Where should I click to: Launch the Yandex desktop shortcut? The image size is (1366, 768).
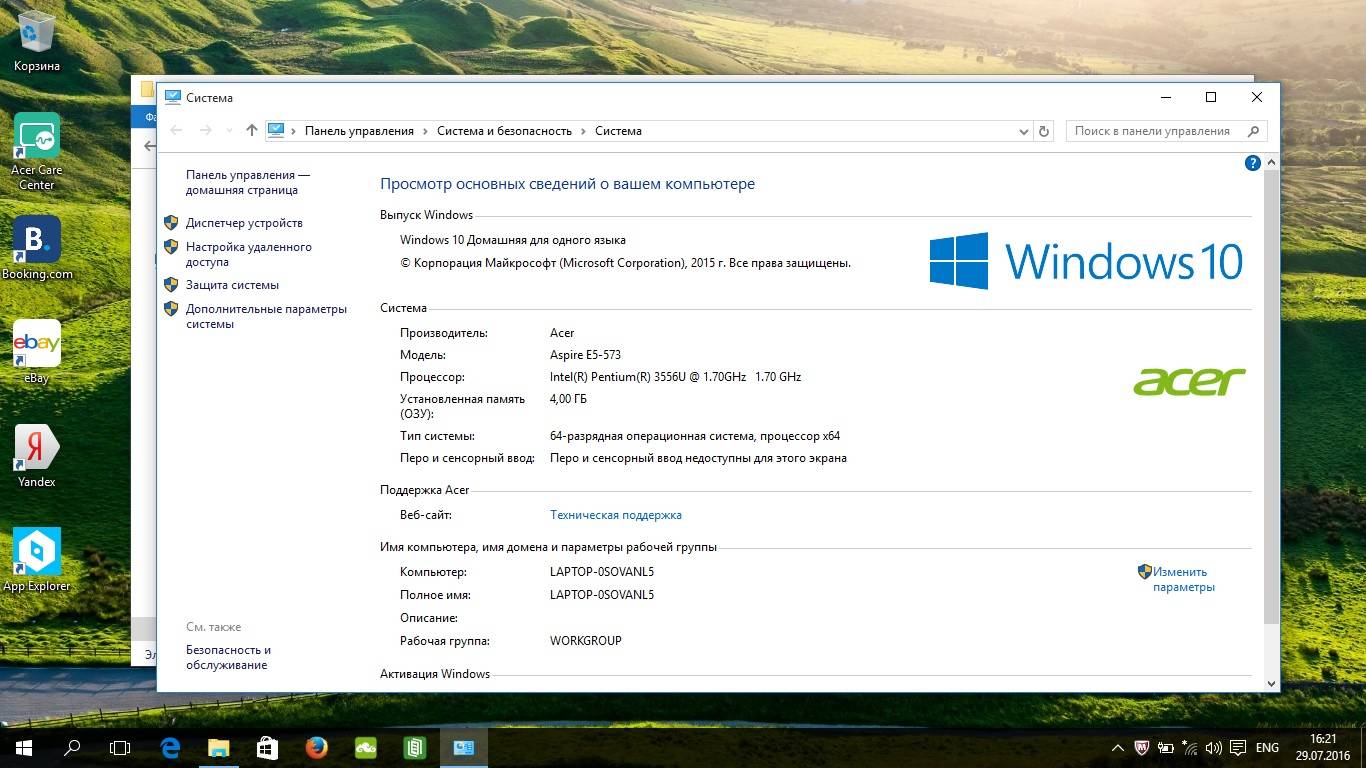(x=37, y=456)
